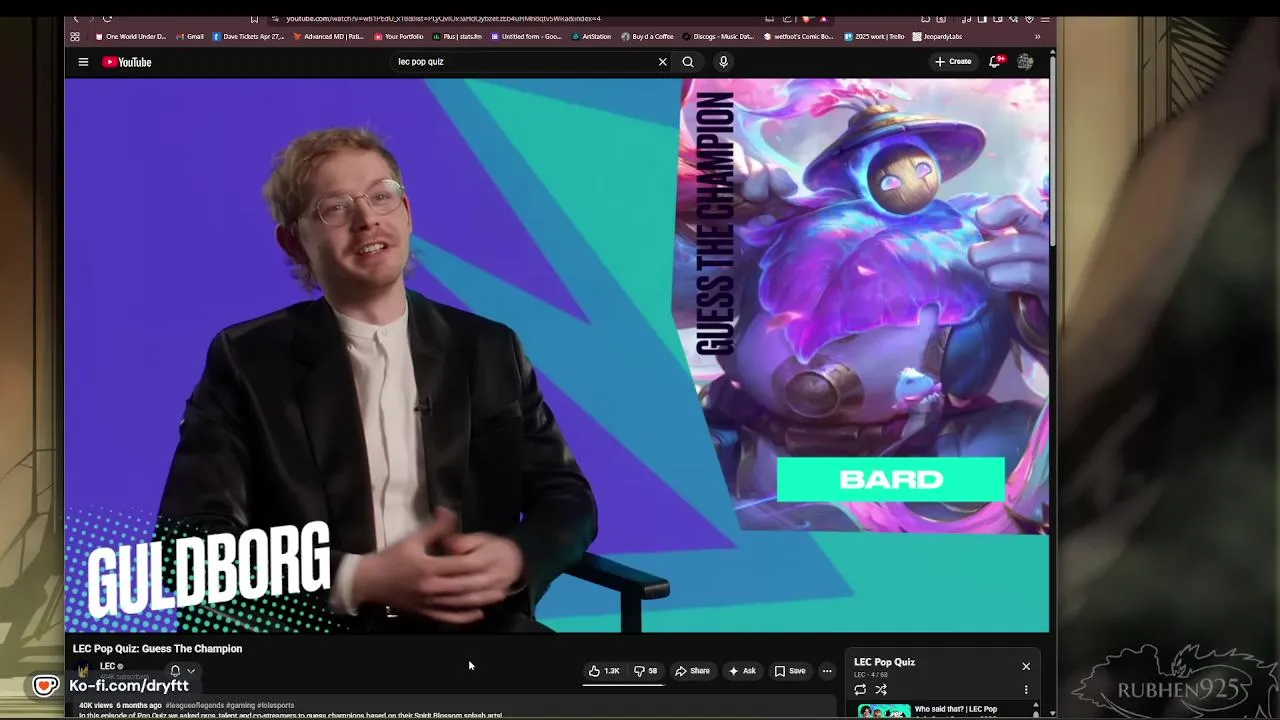1280x720 pixels.
Task: Run search with the magnifier button
Action: click(688, 62)
